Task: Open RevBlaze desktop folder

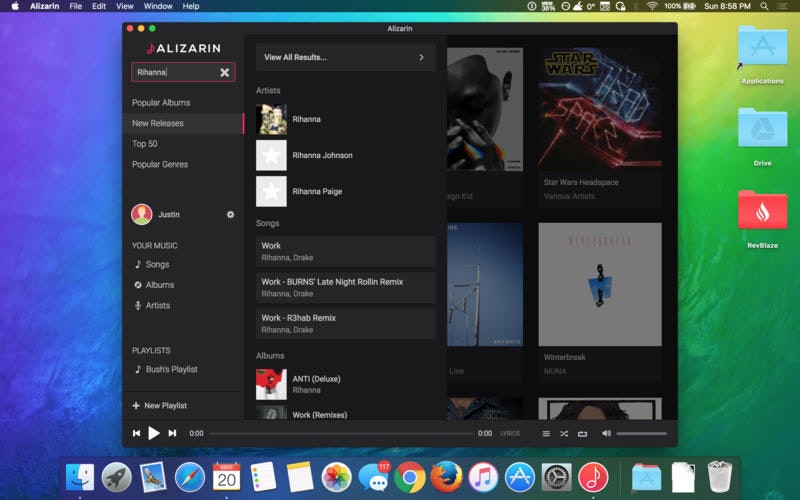Action: (762, 210)
